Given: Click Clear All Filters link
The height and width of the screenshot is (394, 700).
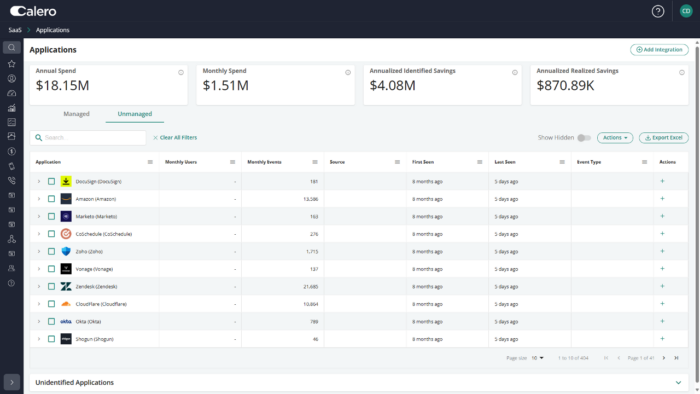Looking at the screenshot, I should (175, 137).
